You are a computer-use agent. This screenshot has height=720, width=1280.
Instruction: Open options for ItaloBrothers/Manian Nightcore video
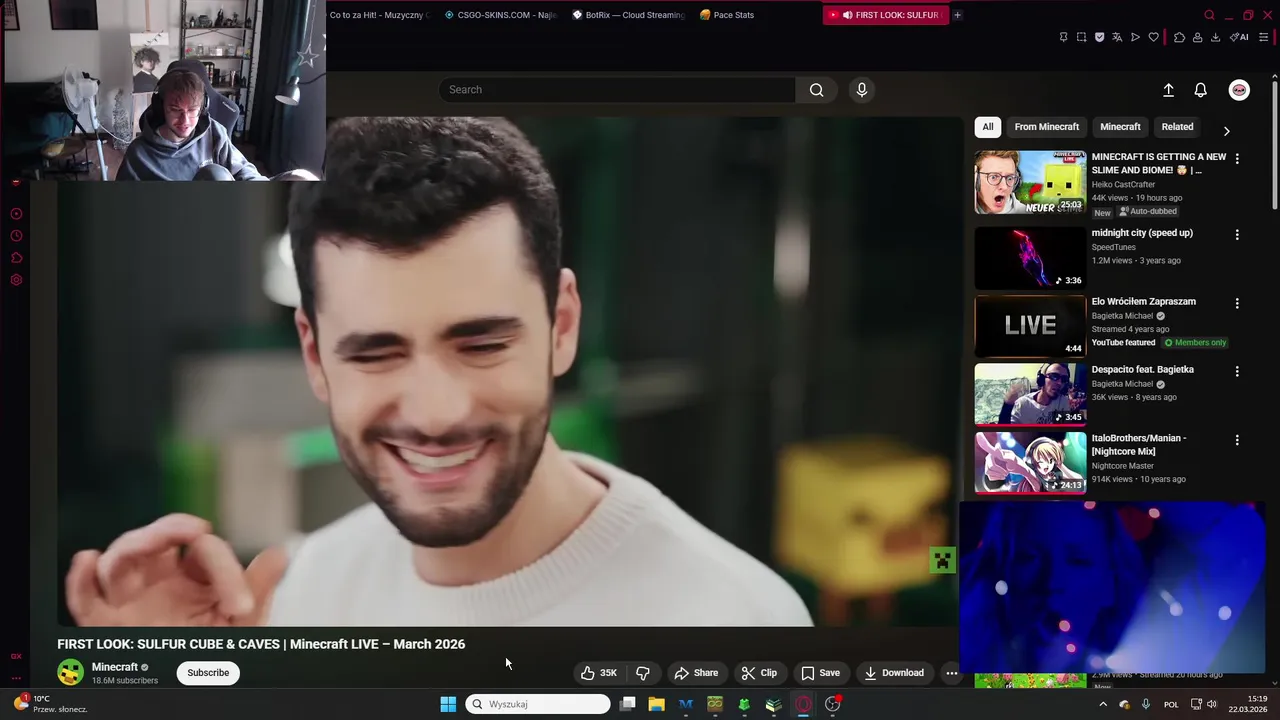1237,440
